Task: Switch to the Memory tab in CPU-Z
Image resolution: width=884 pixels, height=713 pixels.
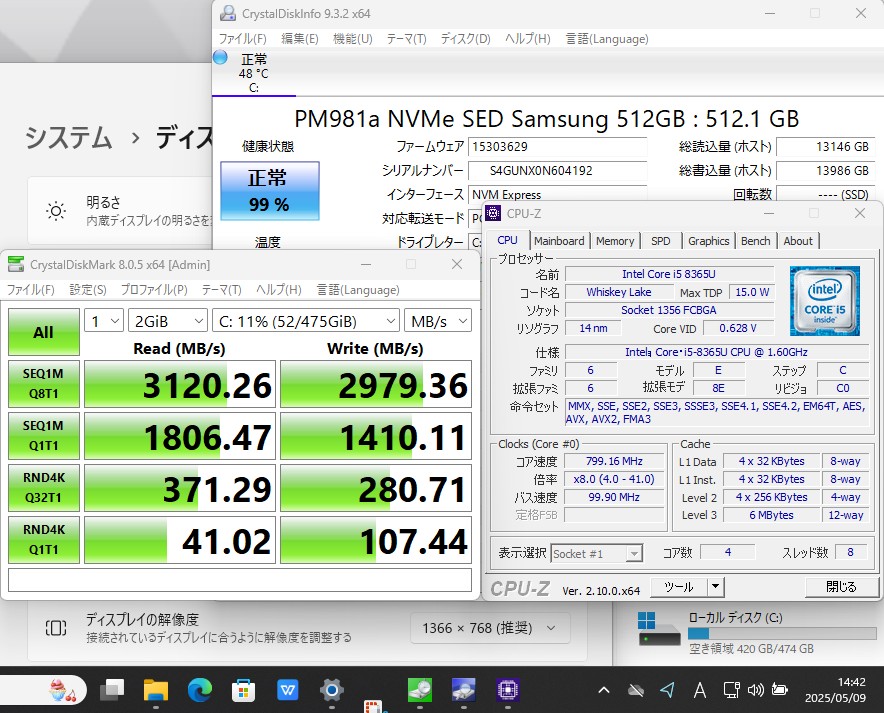Action: [x=615, y=241]
